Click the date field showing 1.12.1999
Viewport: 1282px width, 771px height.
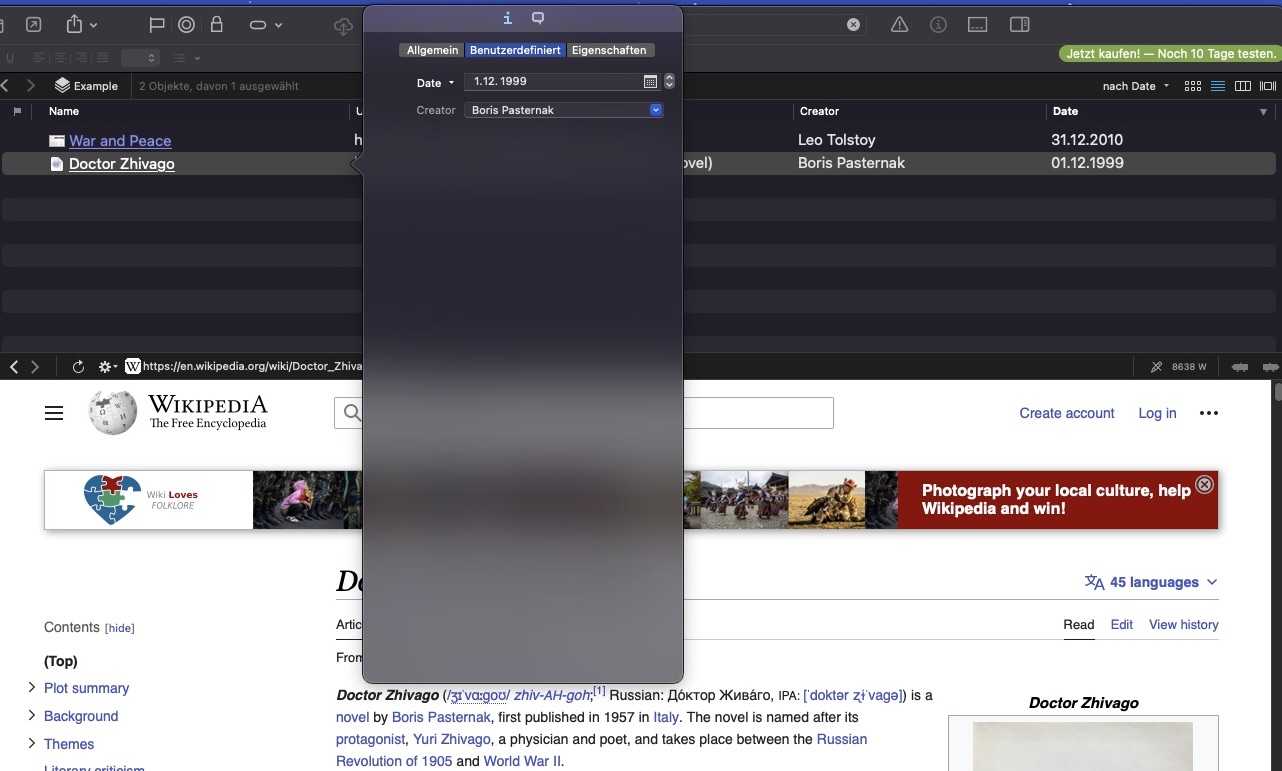(552, 82)
